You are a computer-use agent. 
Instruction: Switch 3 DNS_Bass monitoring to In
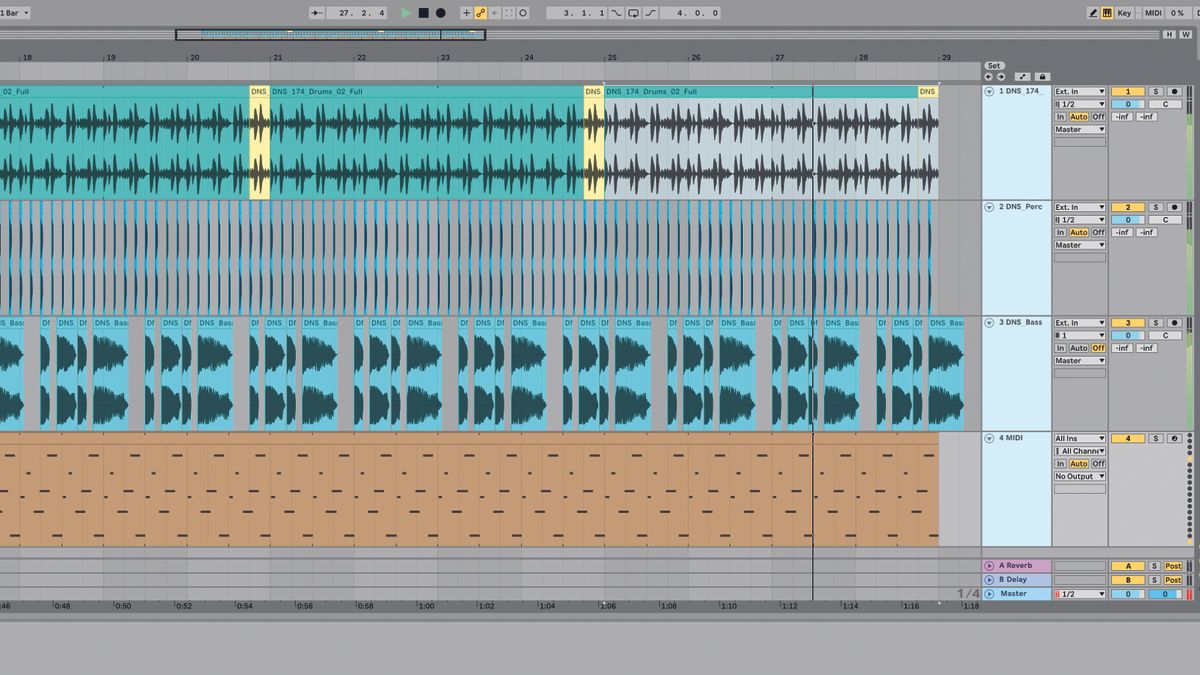point(1060,348)
